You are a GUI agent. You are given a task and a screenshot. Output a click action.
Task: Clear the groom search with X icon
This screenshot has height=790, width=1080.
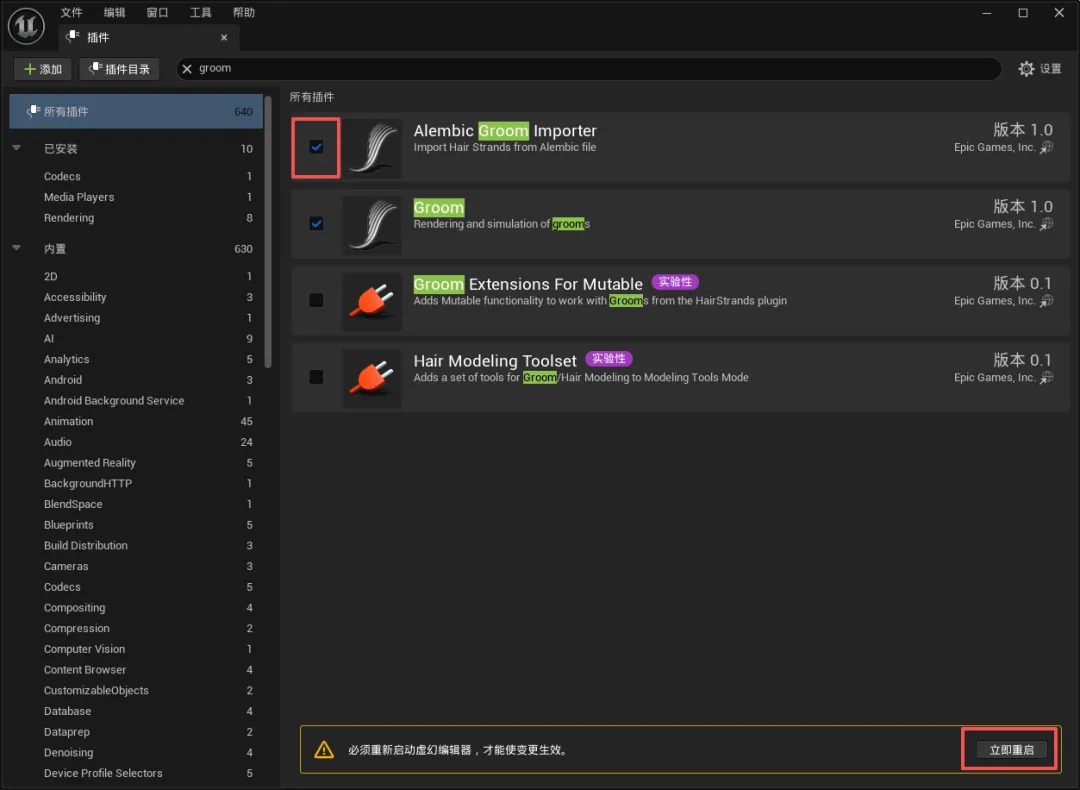[187, 69]
